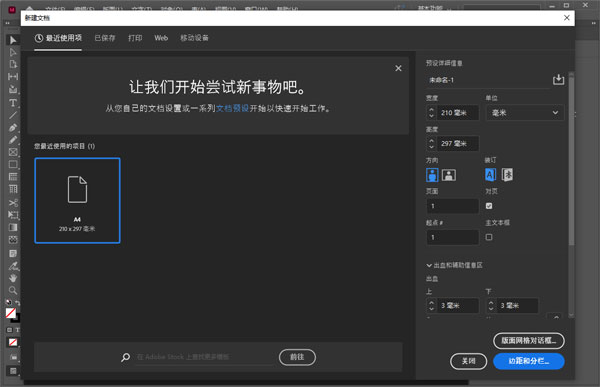The height and width of the screenshot is (387, 600).
Task: Click the 边距和分栏 button
Action: [529, 361]
